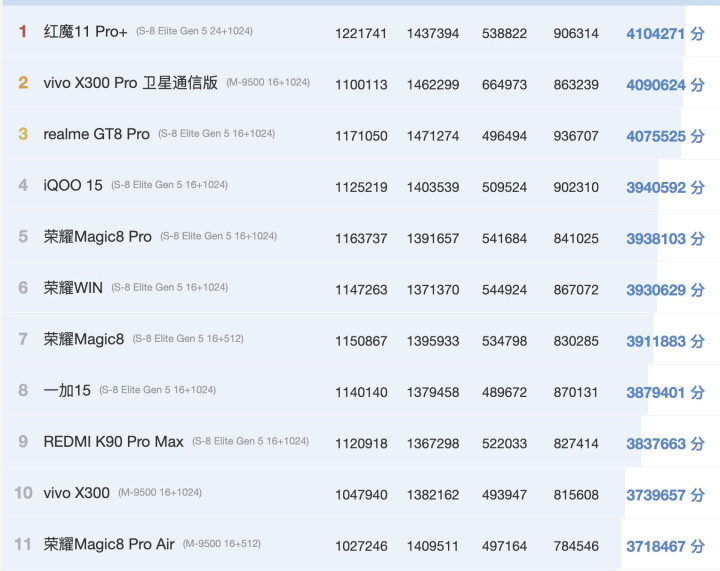Click total score 3837663 分
Screen dimensions: 720x571
click(x=665, y=444)
